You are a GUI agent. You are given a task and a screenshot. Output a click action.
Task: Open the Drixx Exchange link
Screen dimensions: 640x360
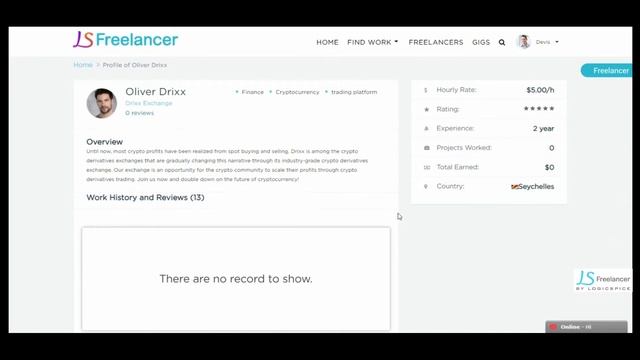149,103
